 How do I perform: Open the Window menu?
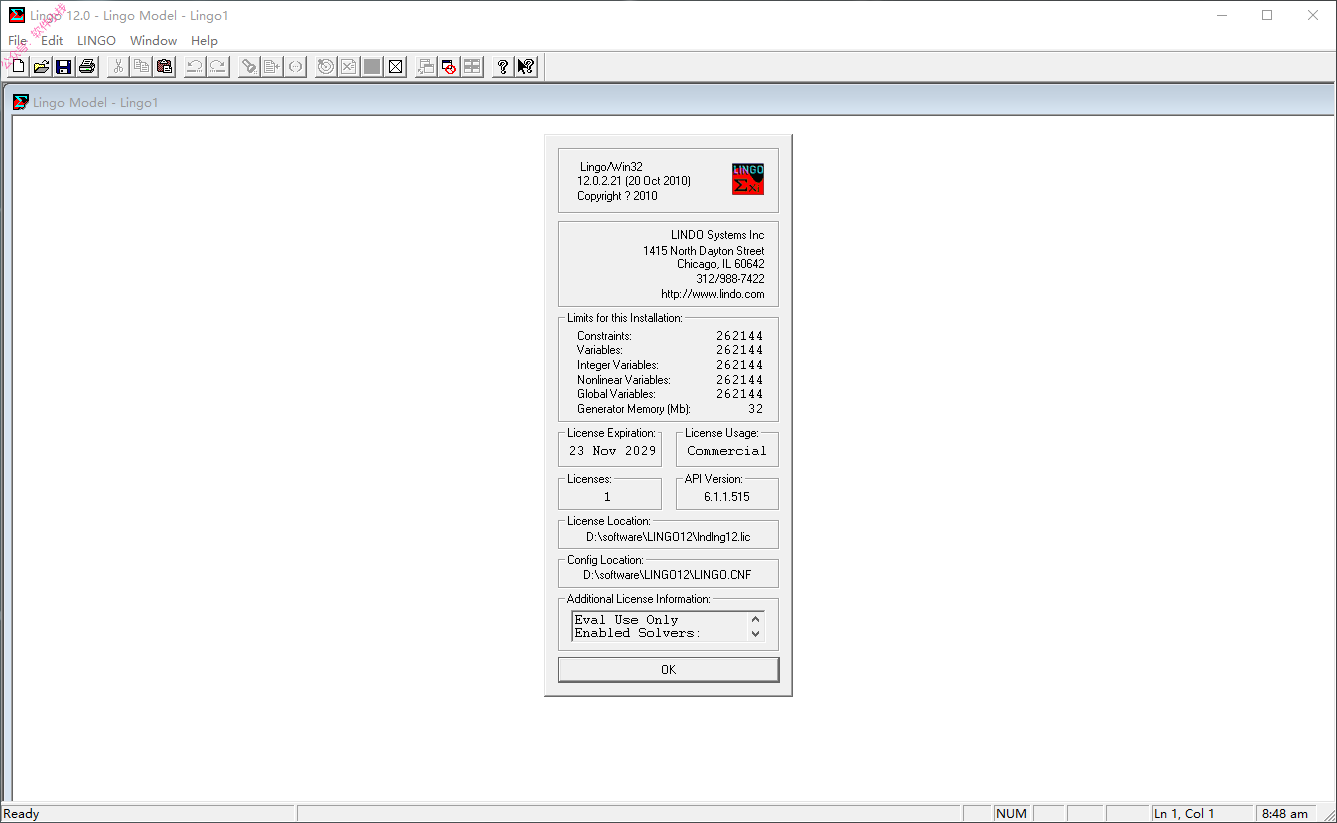(153, 41)
